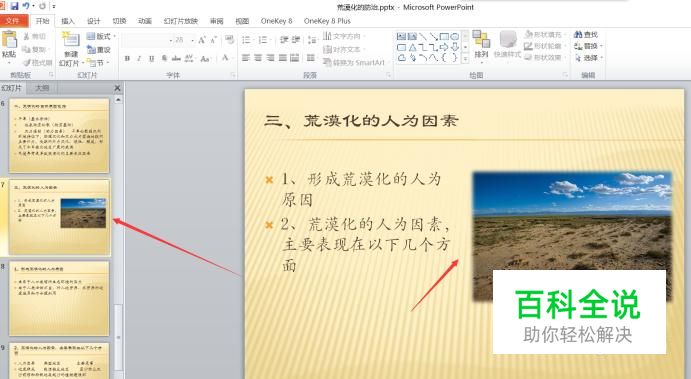Decrease list indent level icon
Viewport: 691px width, 379px height.
click(x=284, y=40)
